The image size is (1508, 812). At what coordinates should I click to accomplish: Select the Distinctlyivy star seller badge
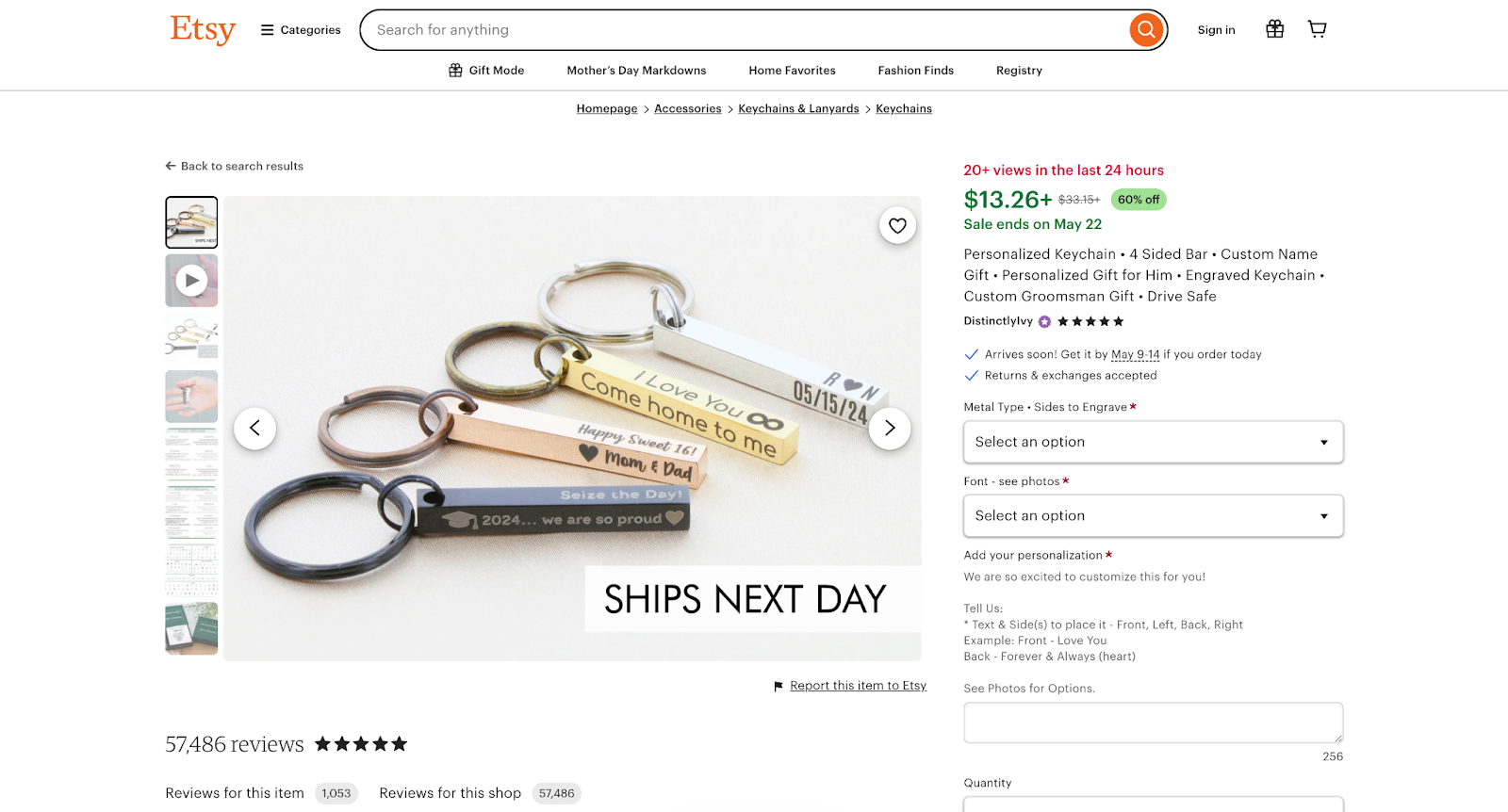click(1043, 321)
